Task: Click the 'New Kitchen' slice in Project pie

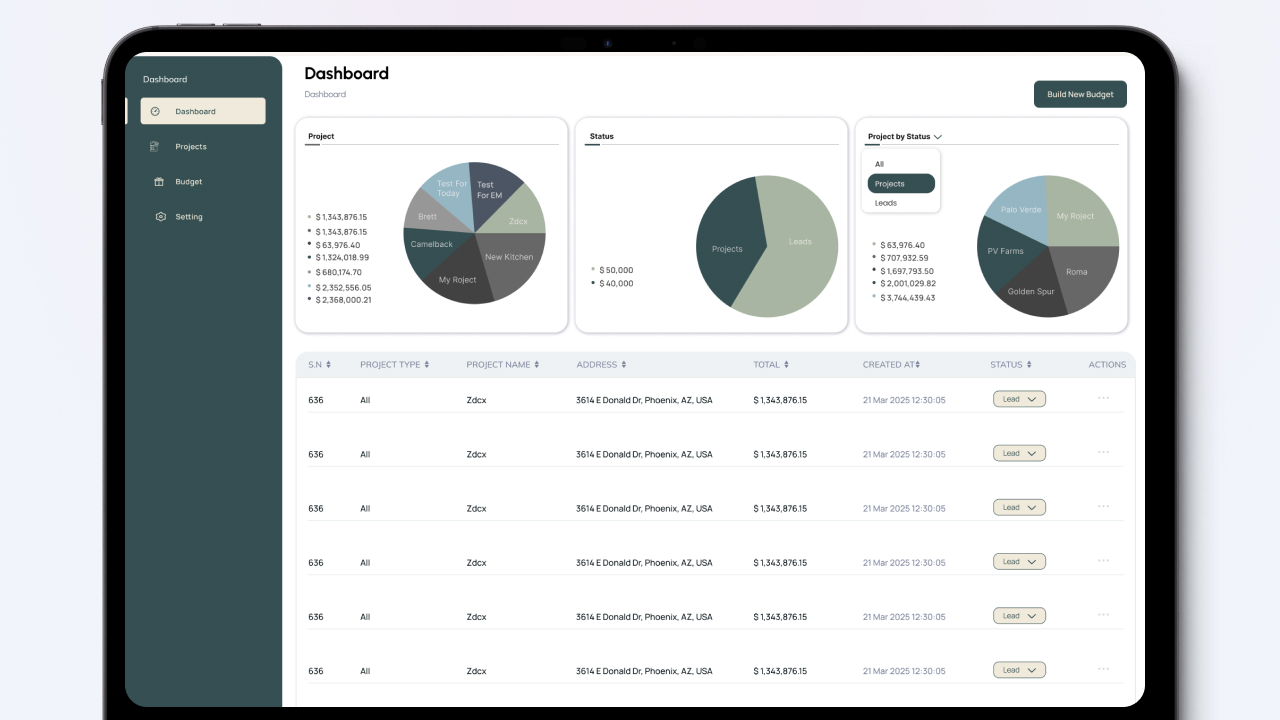Action: pos(510,258)
